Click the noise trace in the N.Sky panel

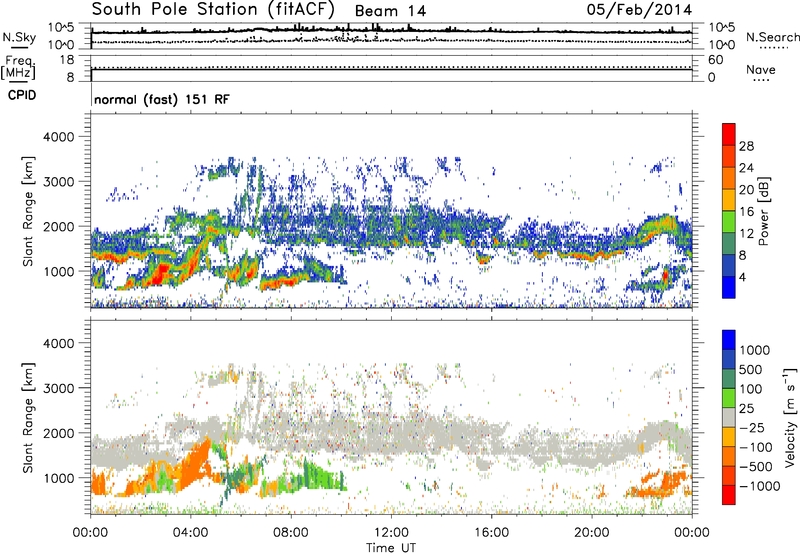coord(391,31)
